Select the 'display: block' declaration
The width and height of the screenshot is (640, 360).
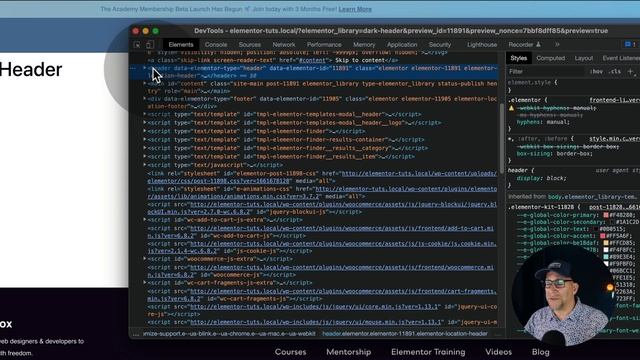pos(542,178)
